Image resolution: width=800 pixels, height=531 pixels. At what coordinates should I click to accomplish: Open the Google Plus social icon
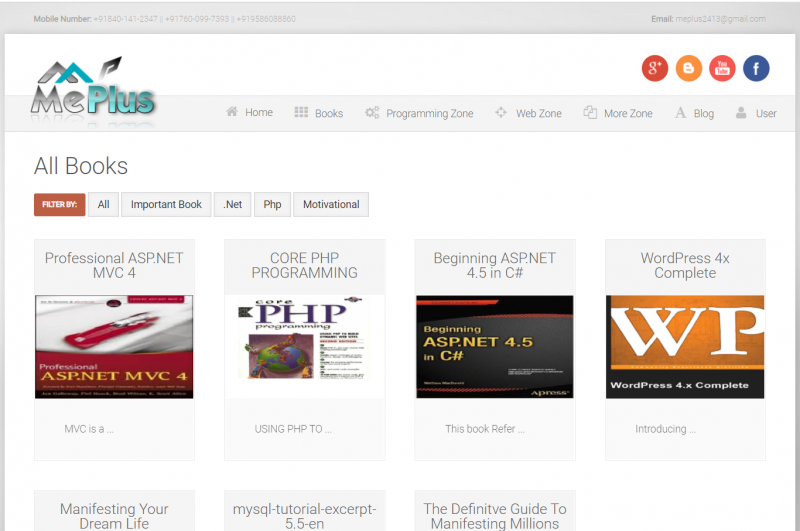(655, 68)
